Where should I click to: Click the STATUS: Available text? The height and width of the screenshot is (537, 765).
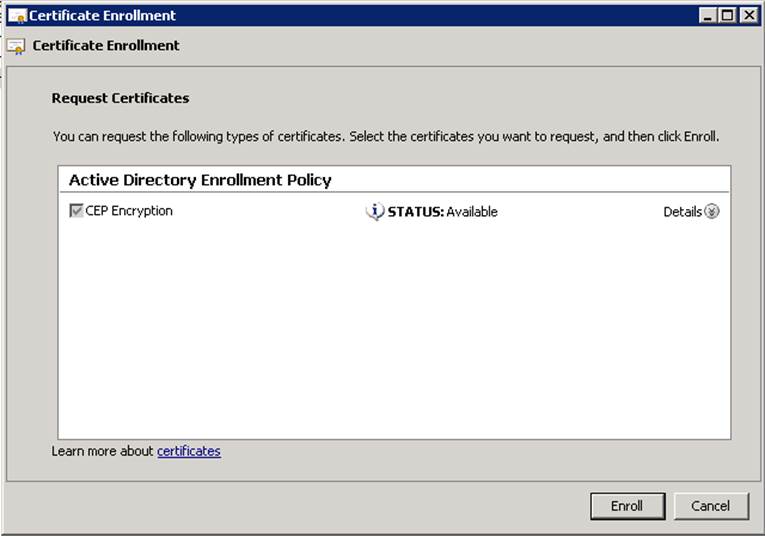coord(442,211)
